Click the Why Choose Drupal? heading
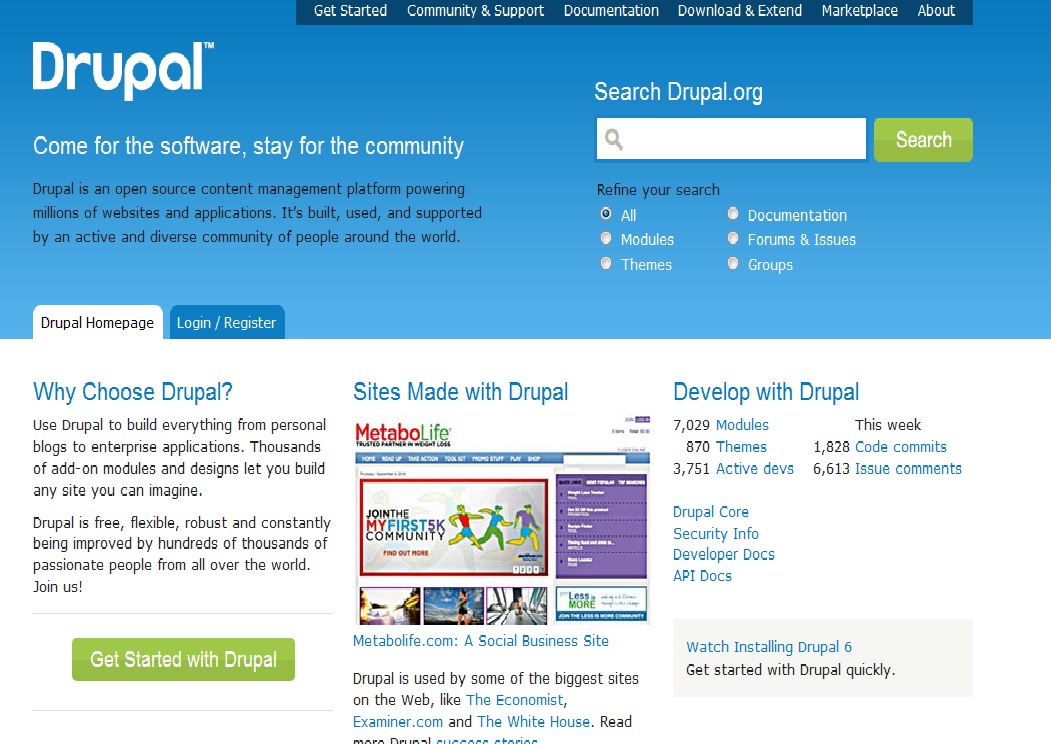 133,391
